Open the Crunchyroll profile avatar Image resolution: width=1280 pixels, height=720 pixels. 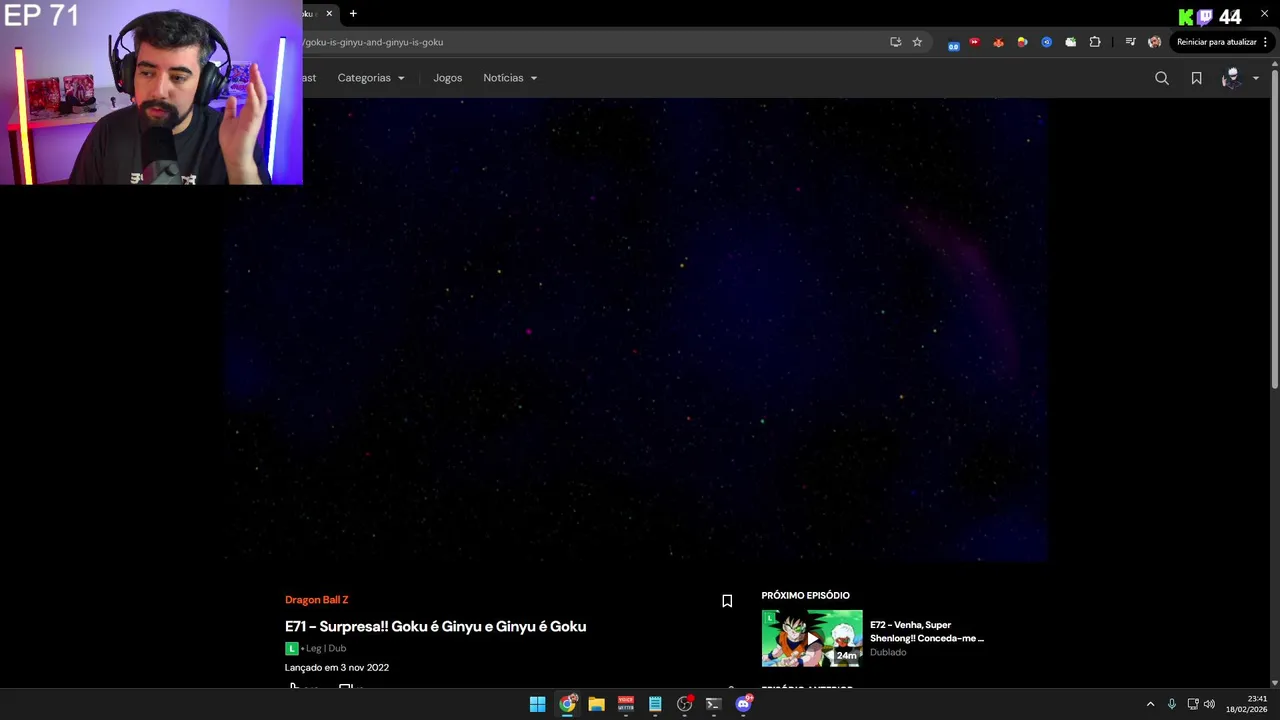point(1231,78)
